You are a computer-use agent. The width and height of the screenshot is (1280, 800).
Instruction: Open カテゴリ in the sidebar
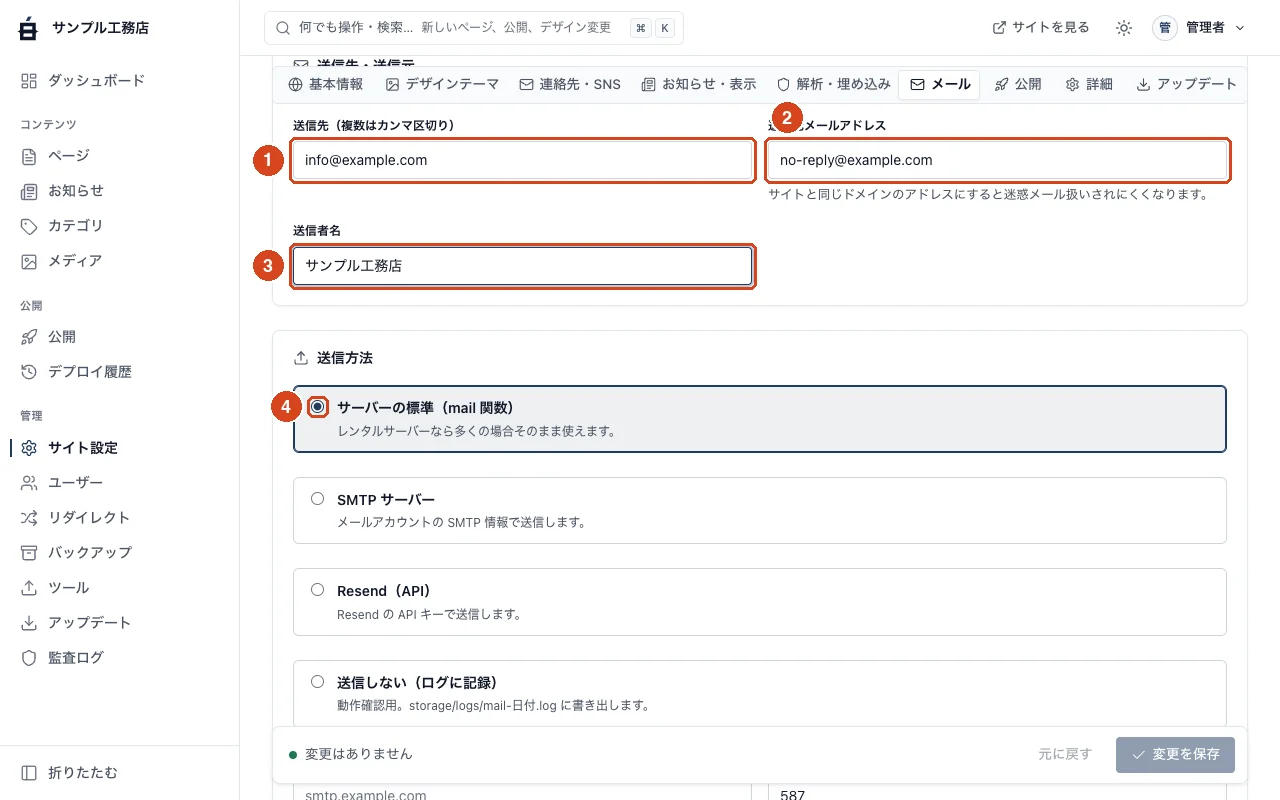point(120,226)
